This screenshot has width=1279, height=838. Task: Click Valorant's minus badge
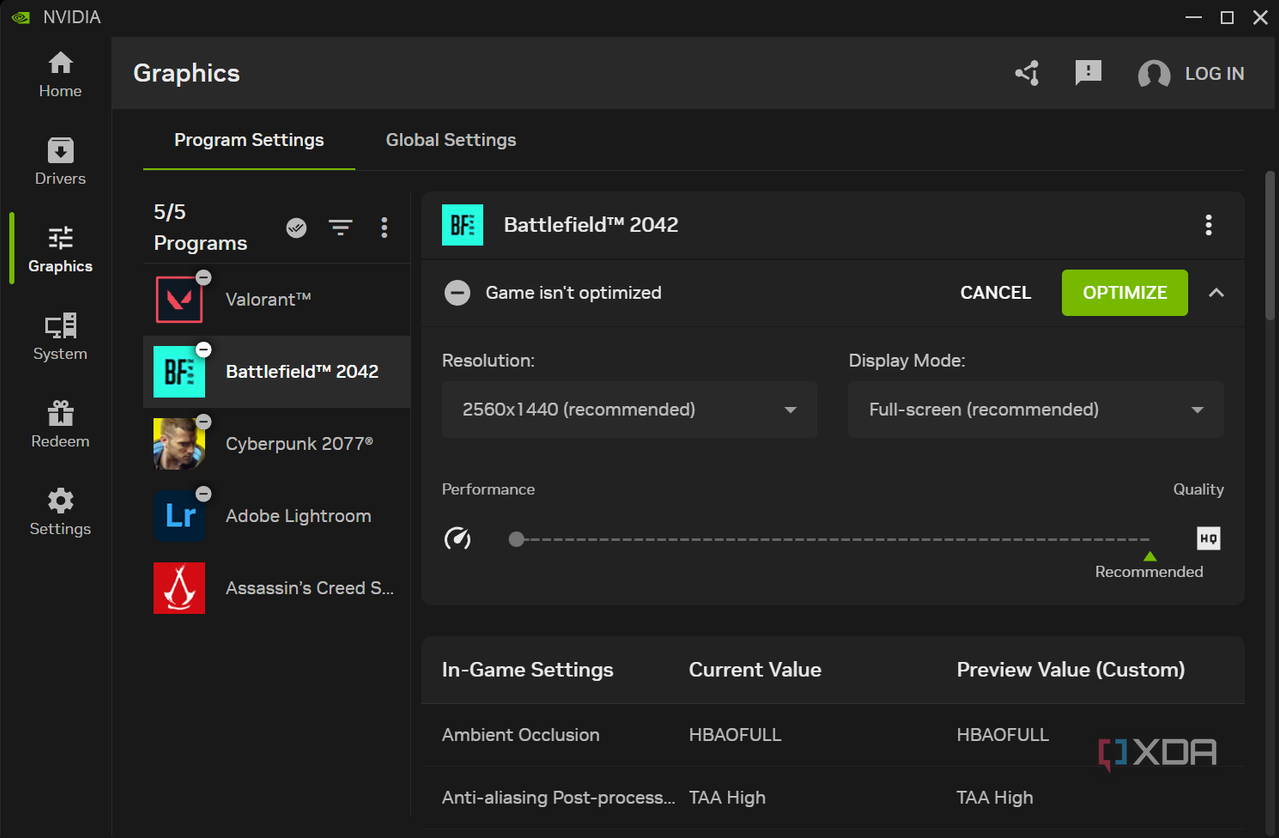(x=203, y=277)
